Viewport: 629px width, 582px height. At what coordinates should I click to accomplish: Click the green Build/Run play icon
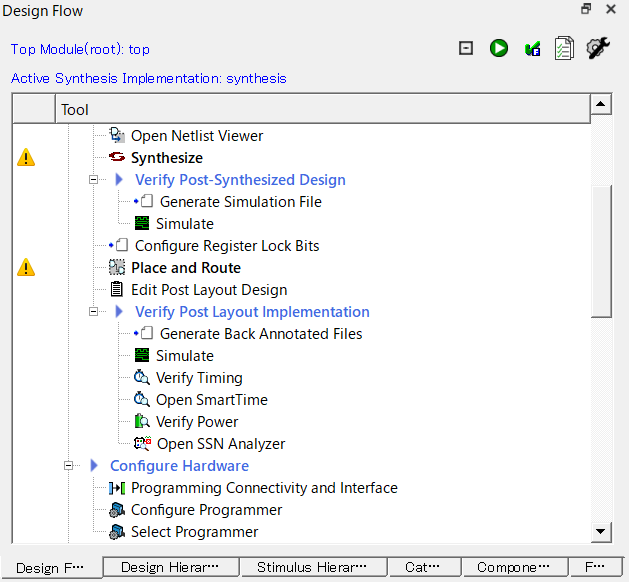click(x=499, y=48)
